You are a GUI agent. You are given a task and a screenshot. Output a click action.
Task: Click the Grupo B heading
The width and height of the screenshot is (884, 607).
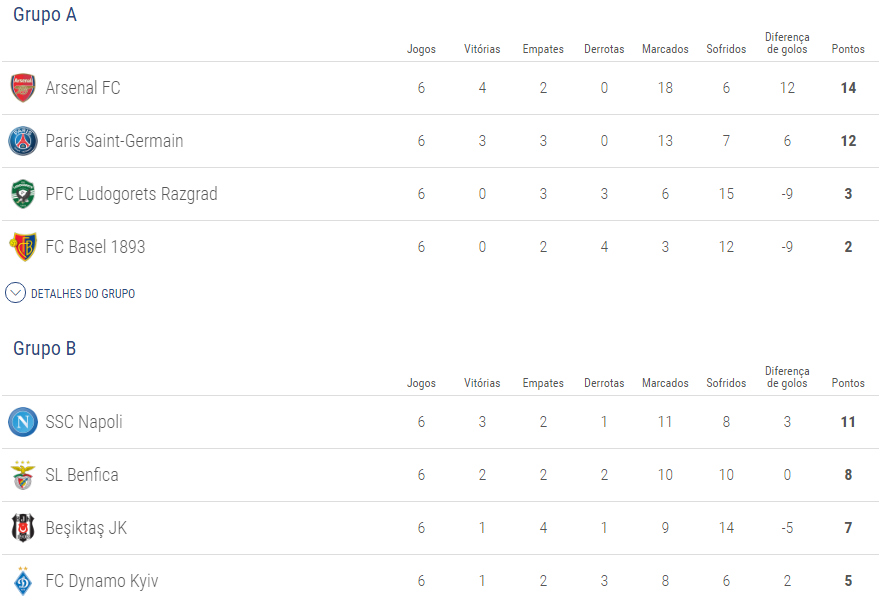pyautogui.click(x=45, y=349)
